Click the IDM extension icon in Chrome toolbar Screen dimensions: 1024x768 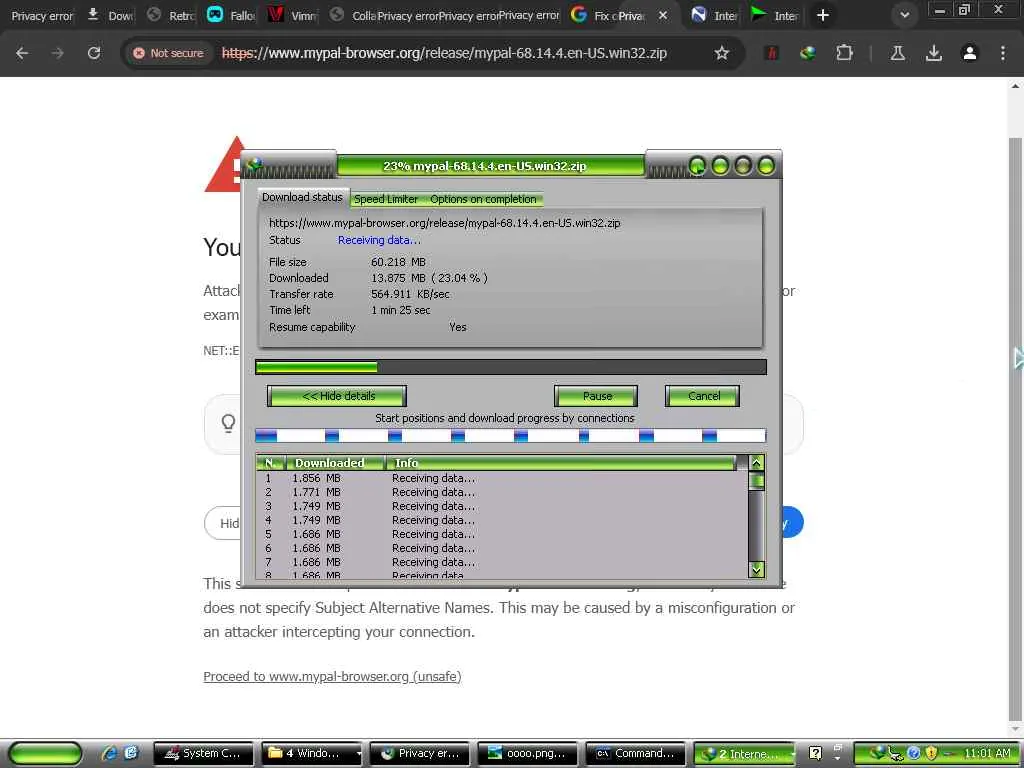point(808,53)
